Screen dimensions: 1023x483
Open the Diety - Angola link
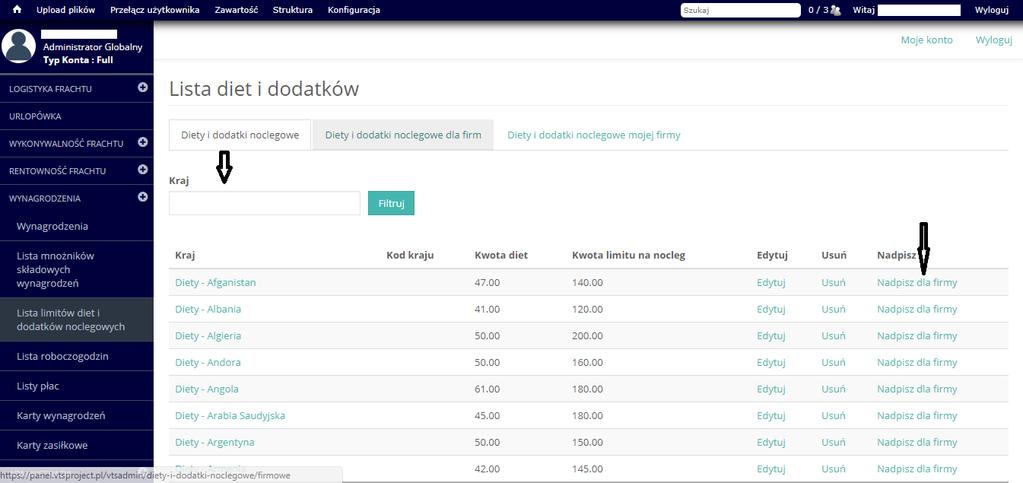click(x=207, y=389)
